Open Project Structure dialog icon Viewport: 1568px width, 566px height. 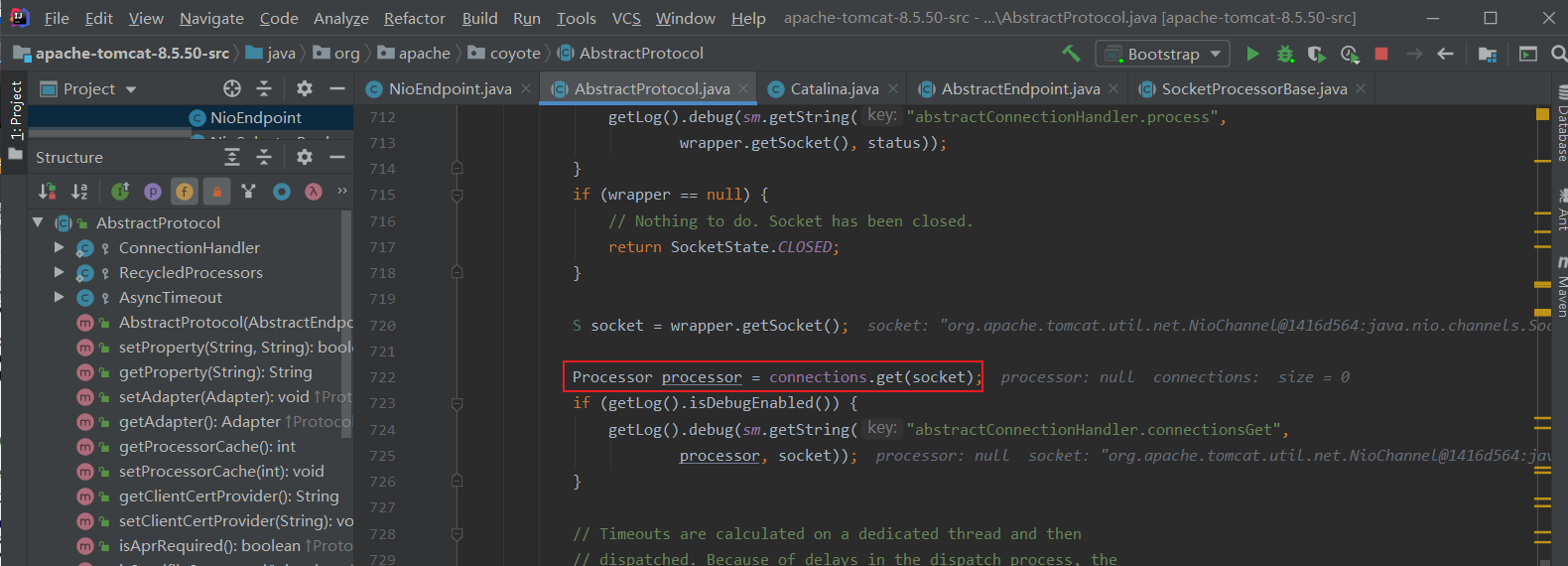coord(1487,54)
